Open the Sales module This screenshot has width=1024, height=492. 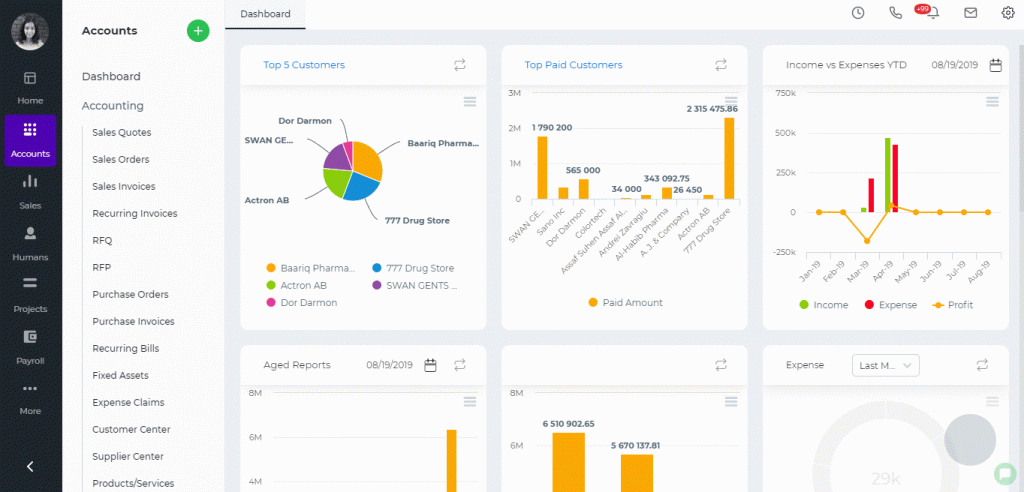tap(30, 191)
